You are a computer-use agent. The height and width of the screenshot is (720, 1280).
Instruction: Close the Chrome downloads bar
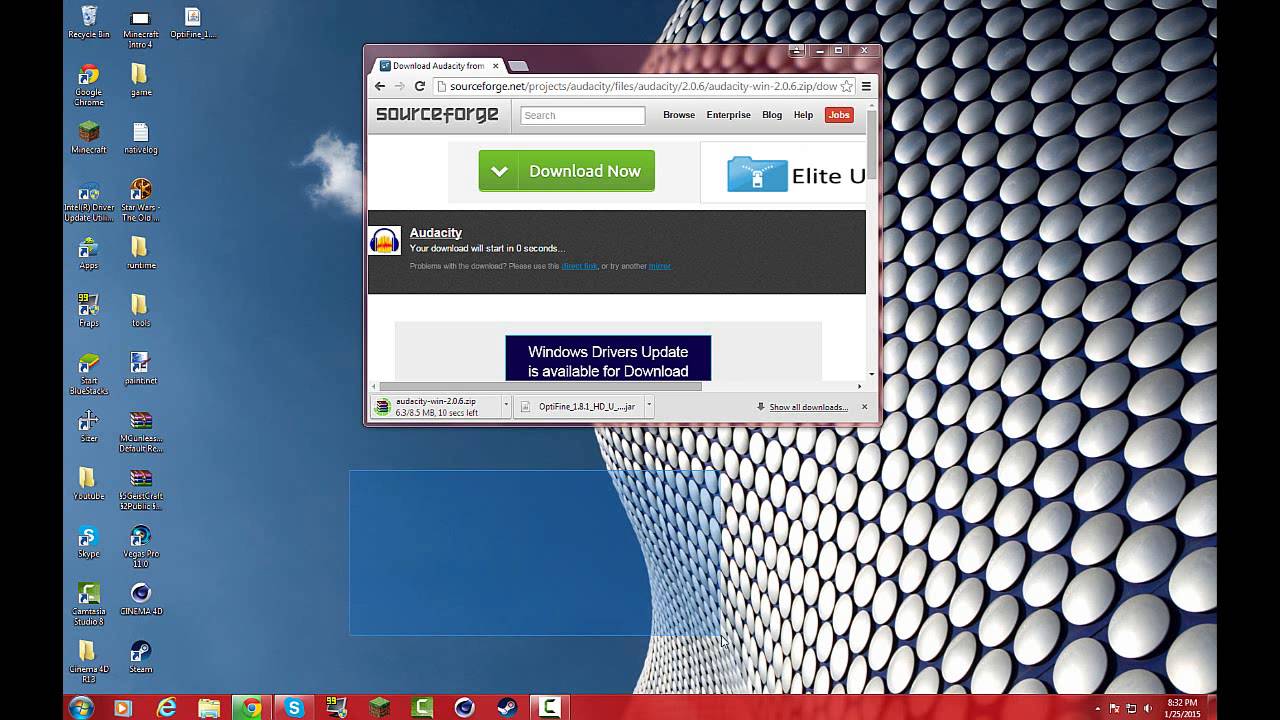tap(864, 406)
